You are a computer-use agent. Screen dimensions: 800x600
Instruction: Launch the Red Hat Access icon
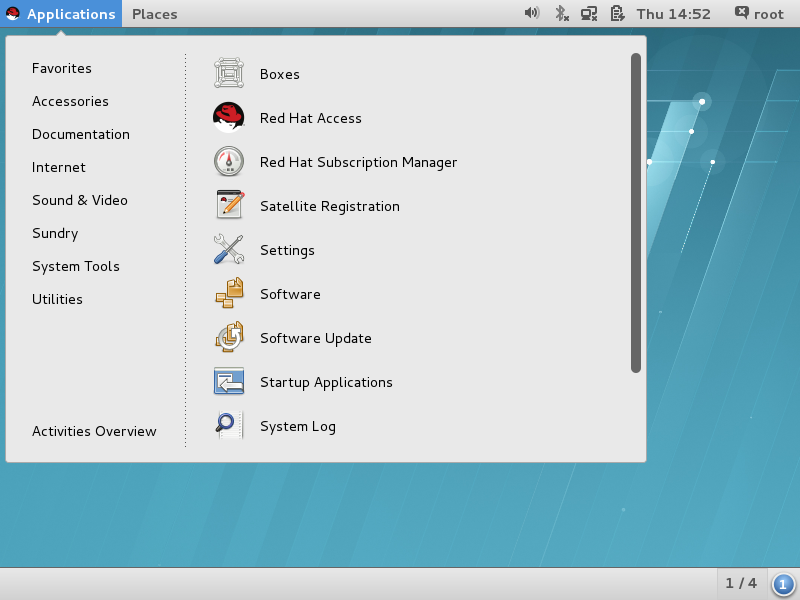pyautogui.click(x=229, y=117)
